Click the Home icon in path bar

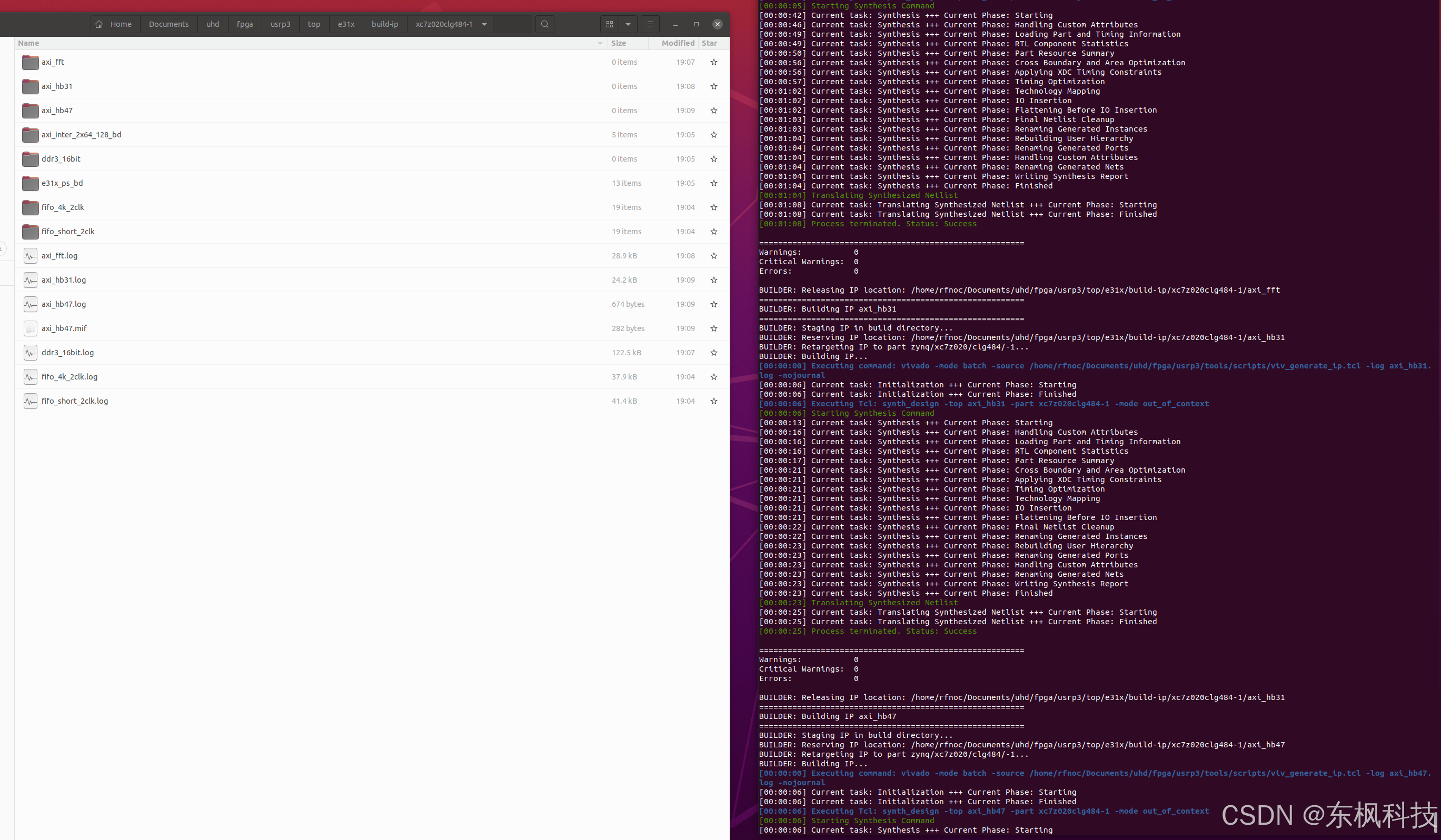pyautogui.click(x=100, y=24)
